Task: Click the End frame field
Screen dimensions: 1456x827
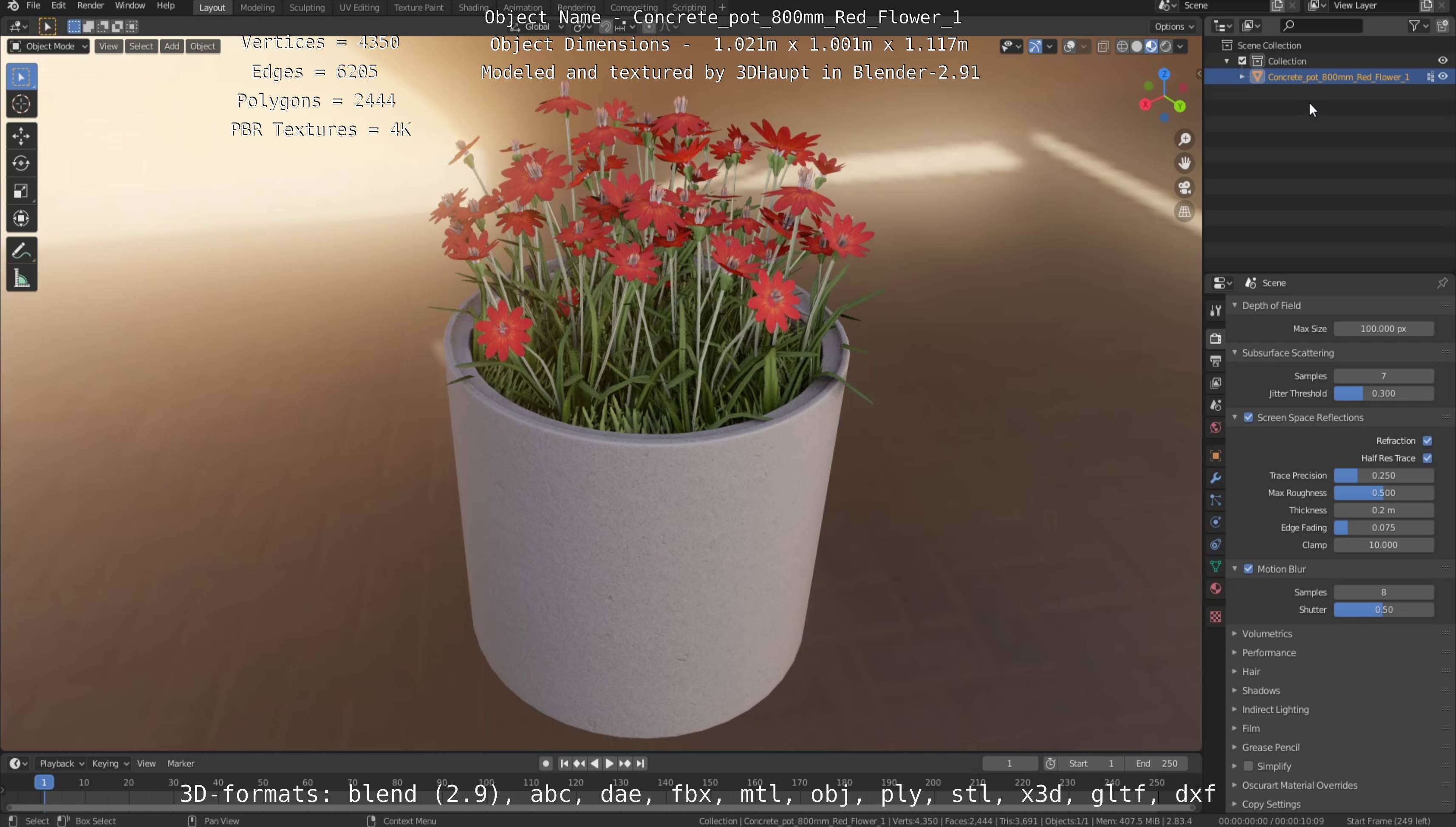Action: [1156, 763]
